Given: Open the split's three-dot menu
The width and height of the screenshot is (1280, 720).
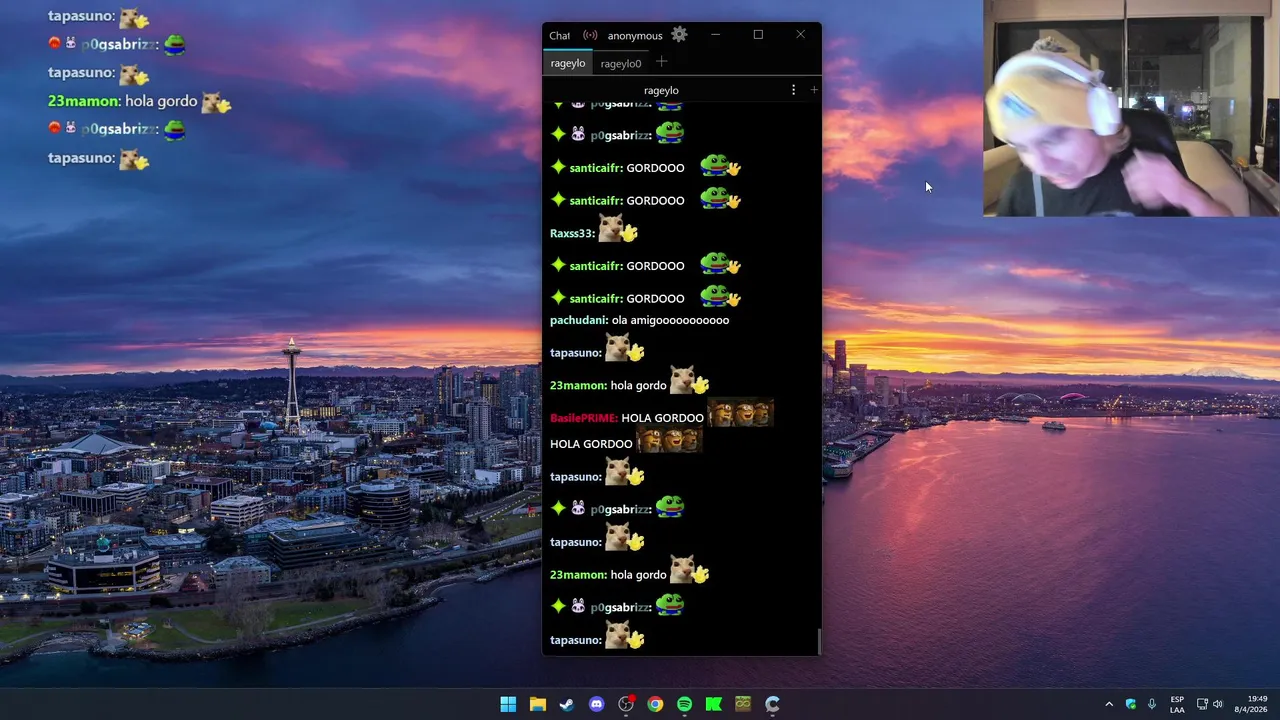Looking at the screenshot, I should point(793,90).
